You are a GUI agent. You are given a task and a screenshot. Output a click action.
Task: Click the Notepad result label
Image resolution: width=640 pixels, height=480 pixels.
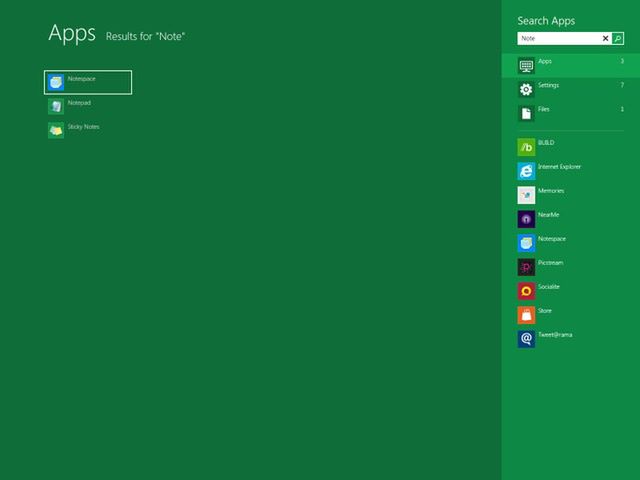(x=79, y=103)
